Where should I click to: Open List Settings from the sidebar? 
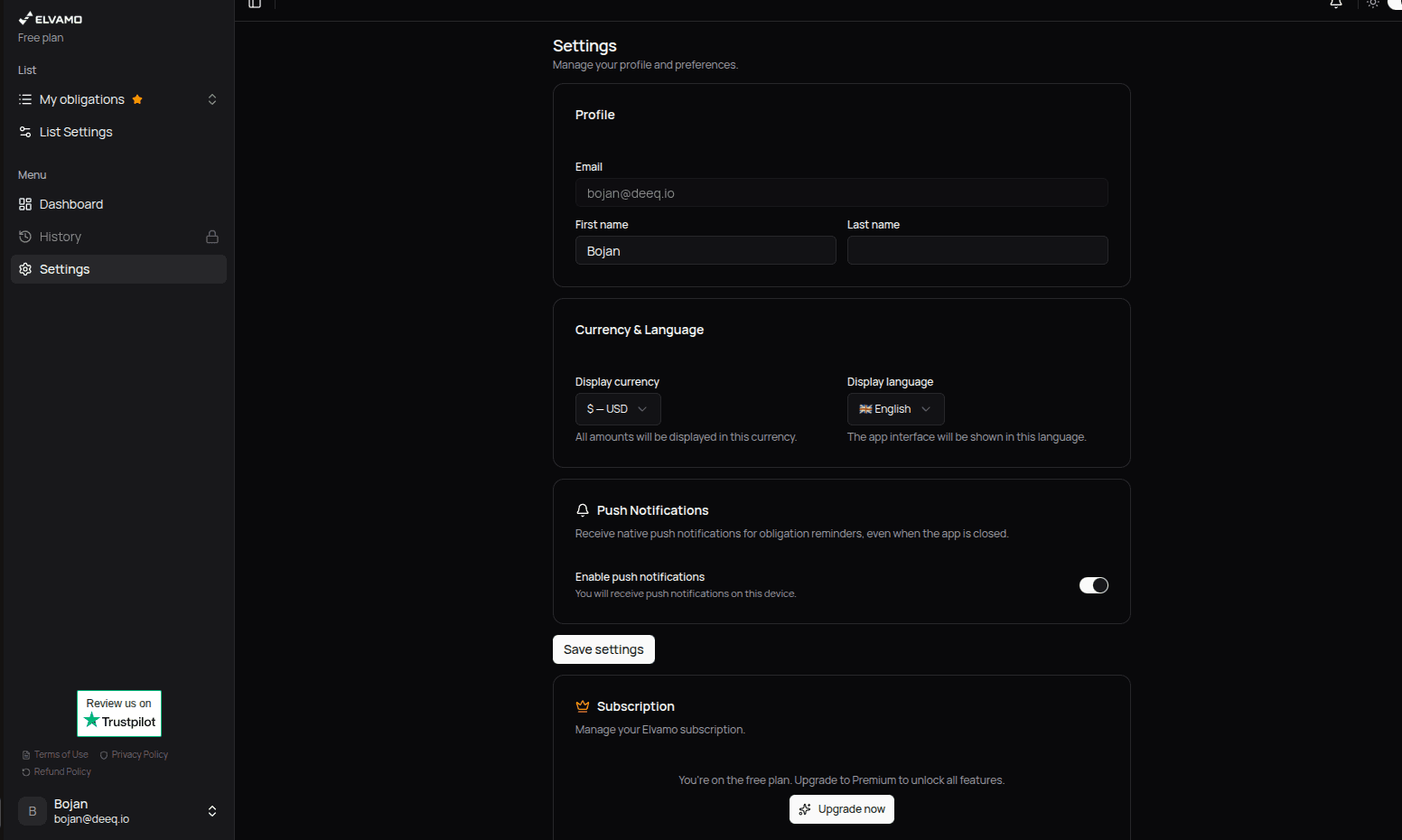[x=75, y=132]
